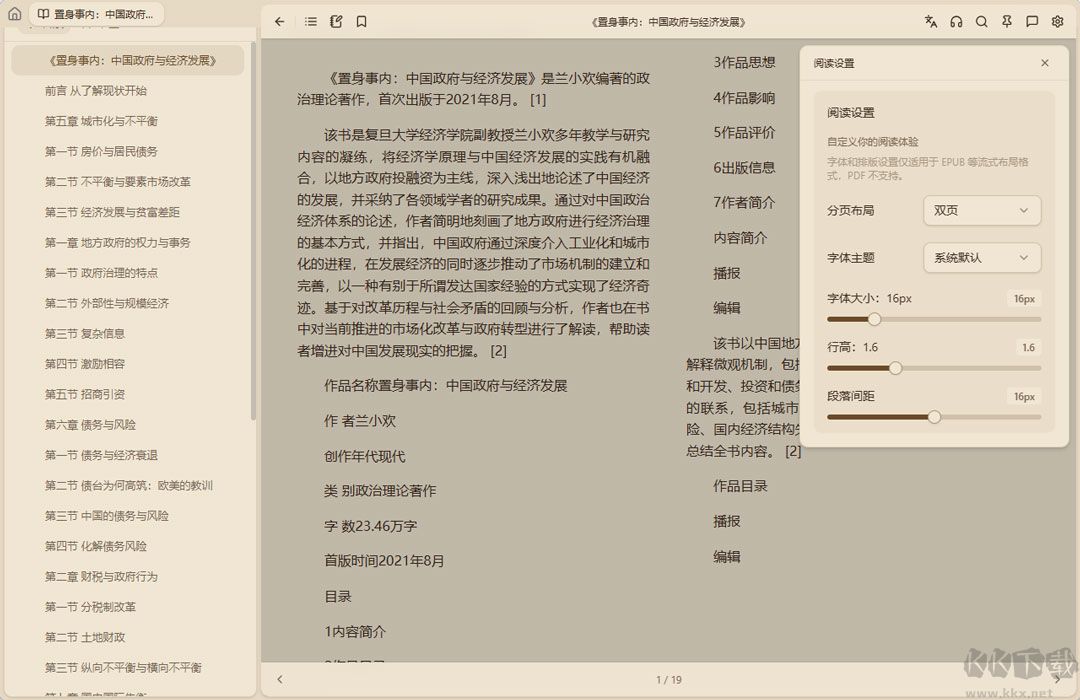Start text-to-speech with the headphones icon
Screen dimensions: 1080x700
tap(956, 21)
